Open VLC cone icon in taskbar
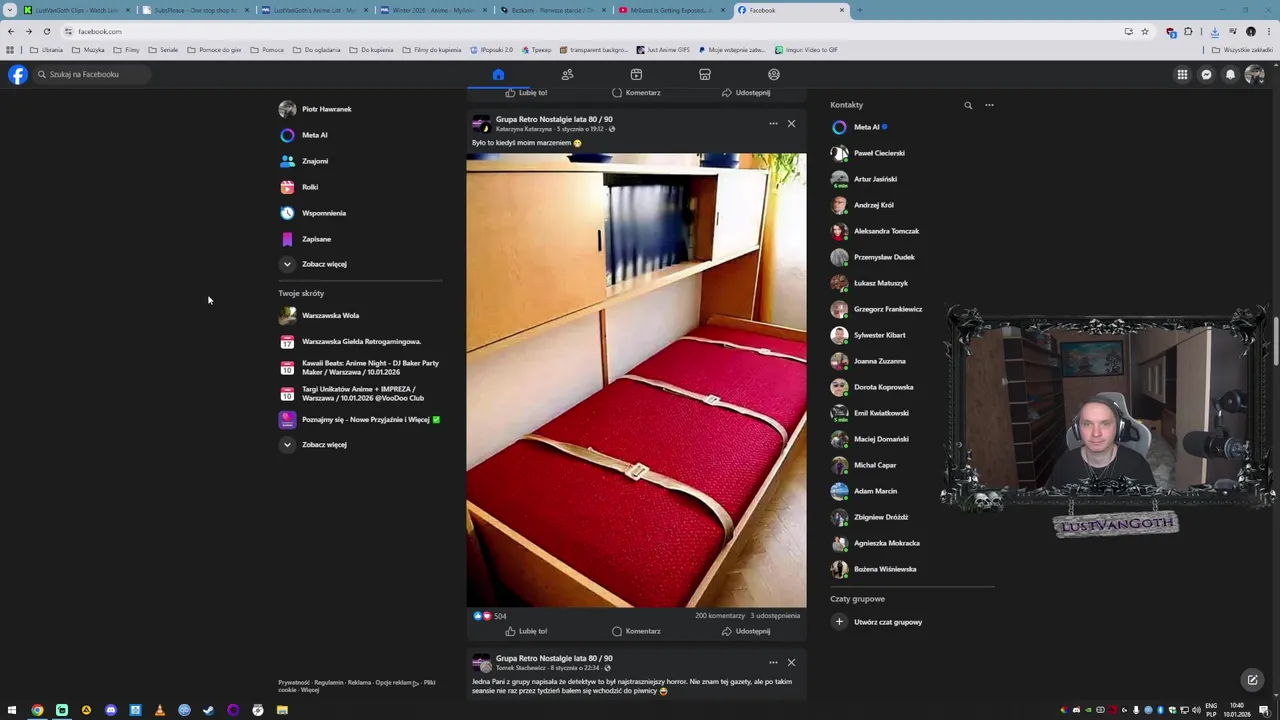The image size is (1280, 720). click(x=160, y=710)
